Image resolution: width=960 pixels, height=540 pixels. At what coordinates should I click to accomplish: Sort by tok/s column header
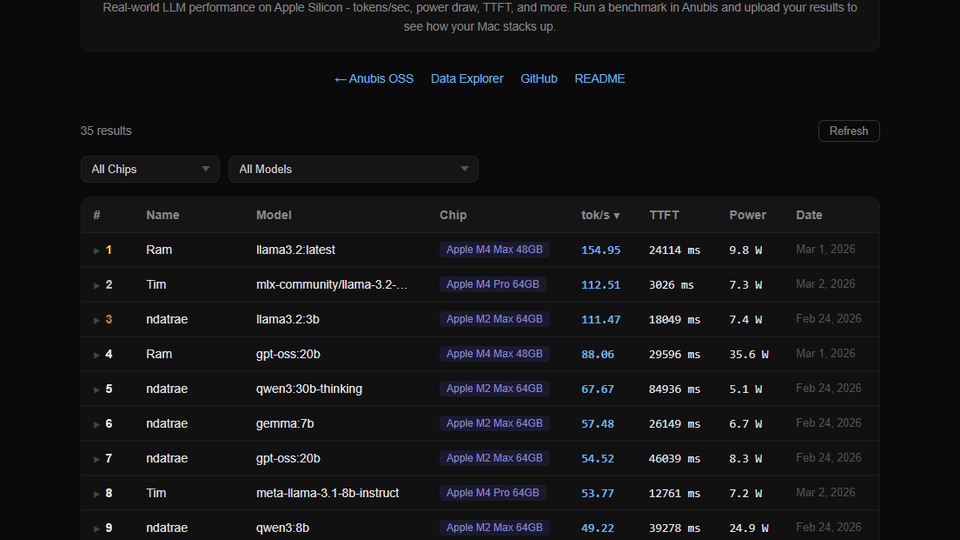(x=600, y=215)
